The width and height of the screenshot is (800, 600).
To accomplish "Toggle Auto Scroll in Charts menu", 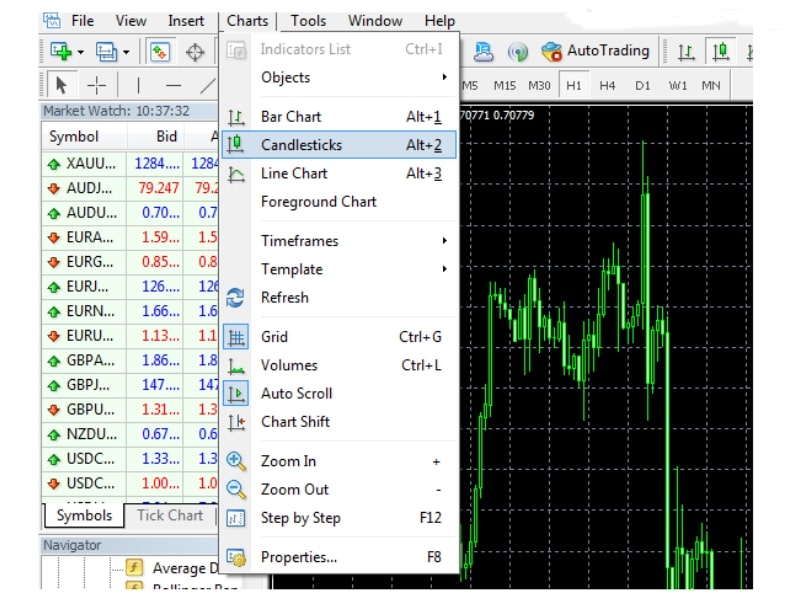I will 296,394.
